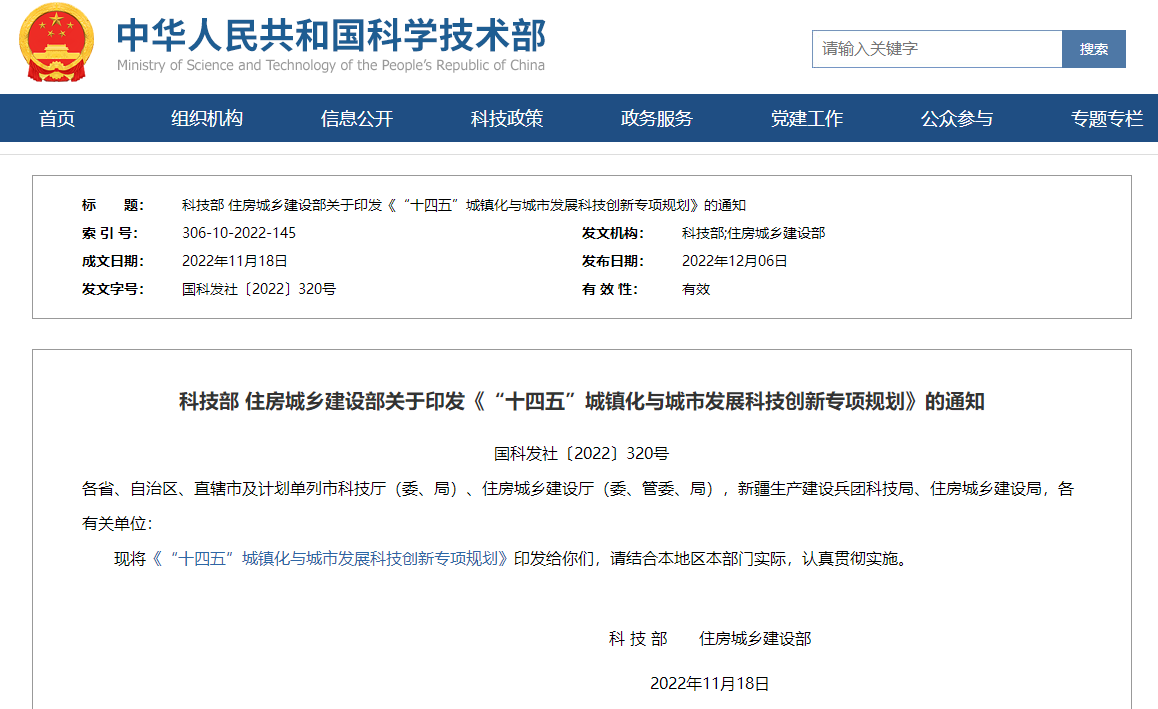Go to 信息公开 in the navigation bar
This screenshot has height=709, width=1158.
357,118
